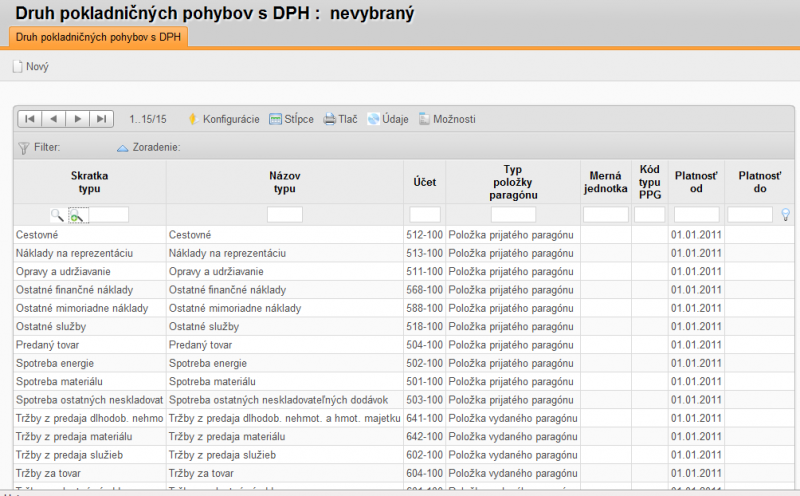Focus the Účet filter field
The width and height of the screenshot is (800, 496).
(424, 215)
